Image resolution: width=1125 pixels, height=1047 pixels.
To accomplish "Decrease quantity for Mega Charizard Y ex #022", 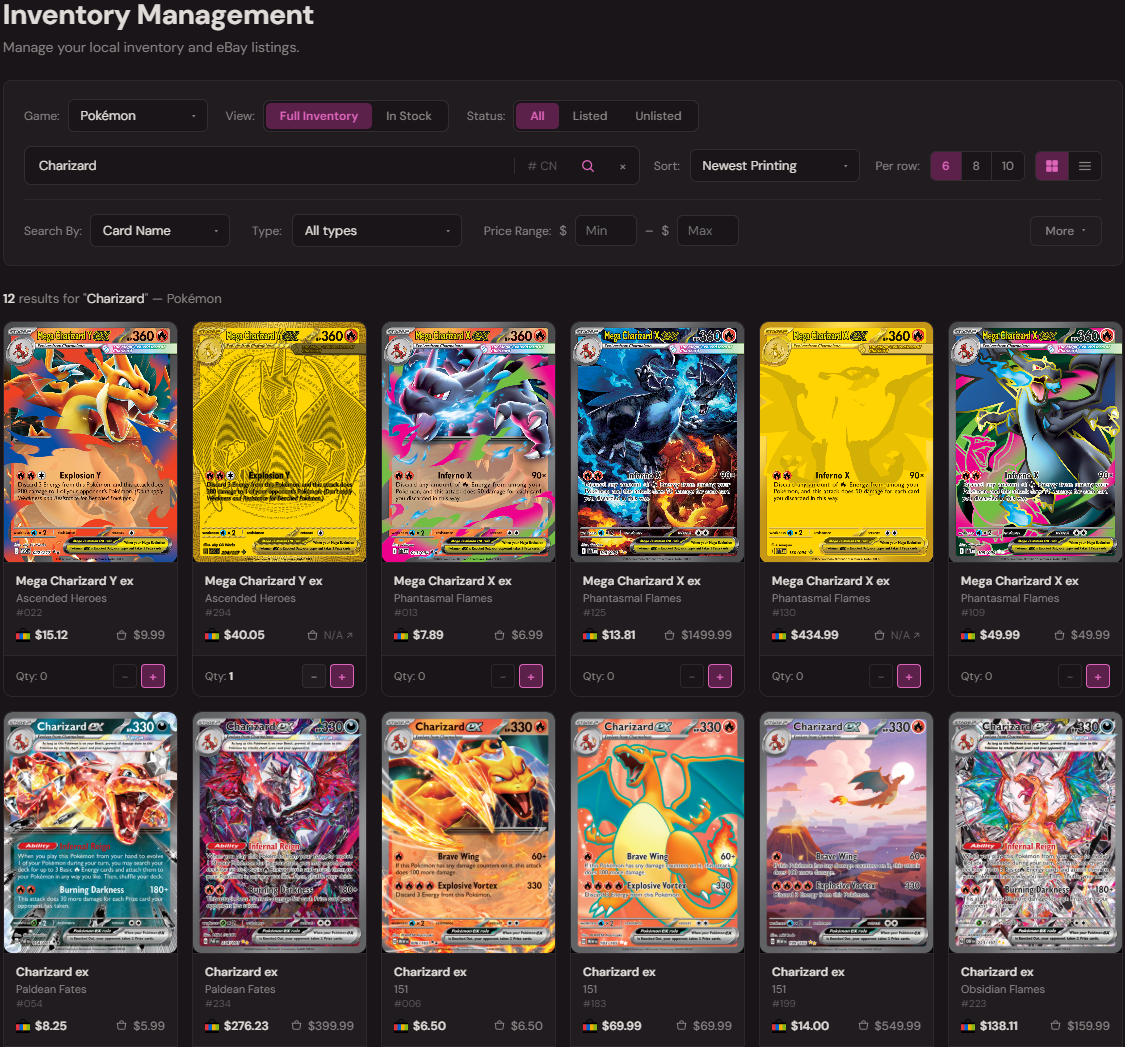I will tap(125, 676).
